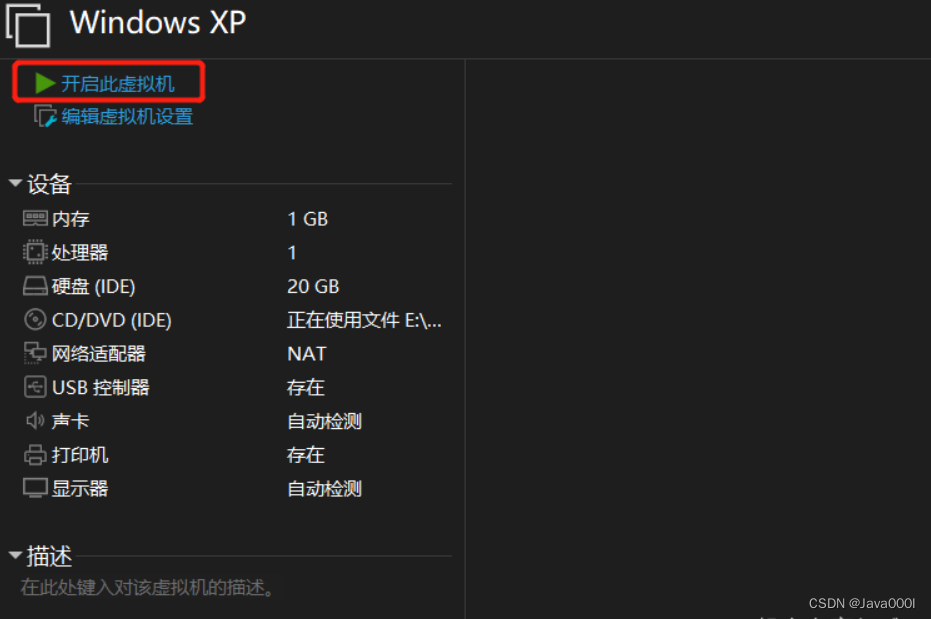Click the 描述 section heading
Viewport: 931px width, 619px height.
(x=49, y=556)
